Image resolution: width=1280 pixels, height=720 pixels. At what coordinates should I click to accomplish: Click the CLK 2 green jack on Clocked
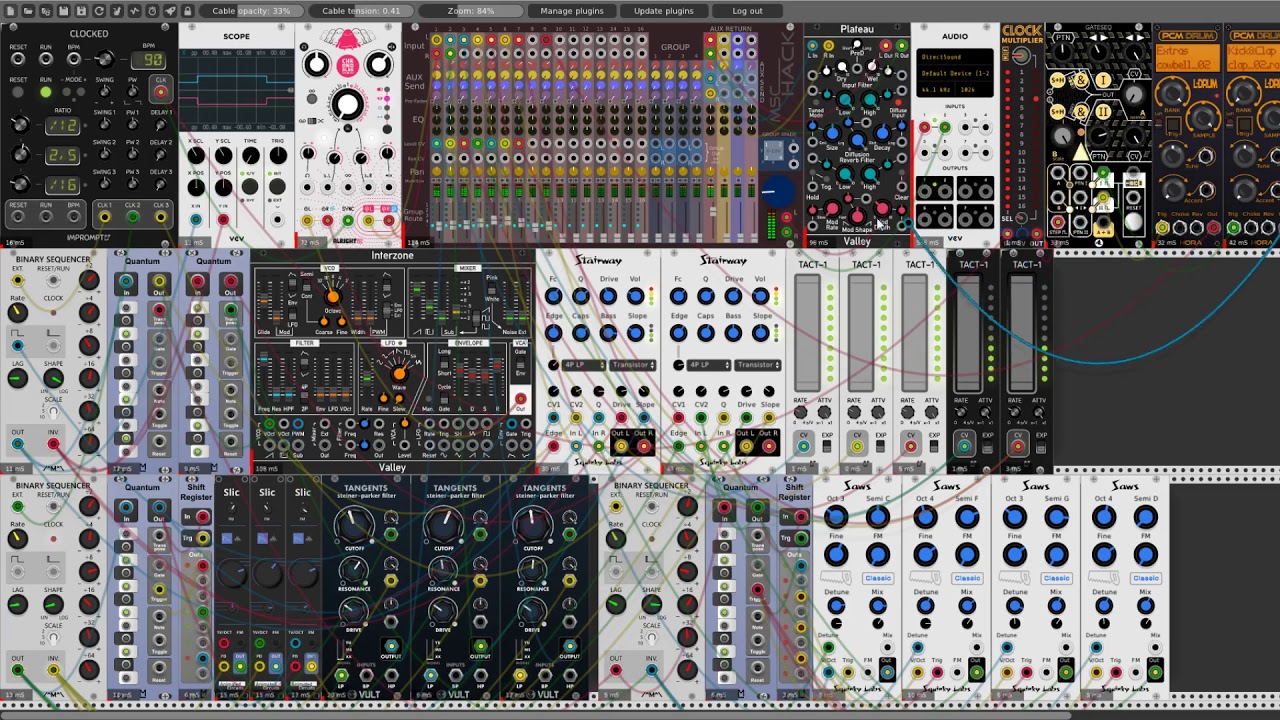(132, 217)
